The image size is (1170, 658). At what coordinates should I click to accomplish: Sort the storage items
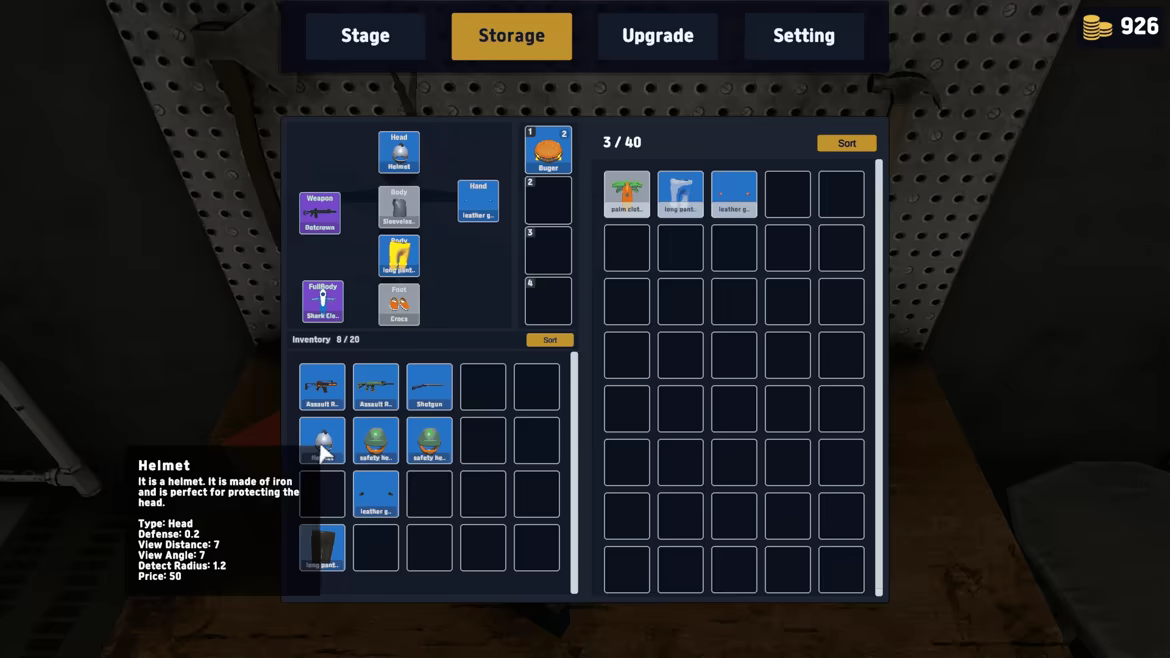click(x=847, y=143)
